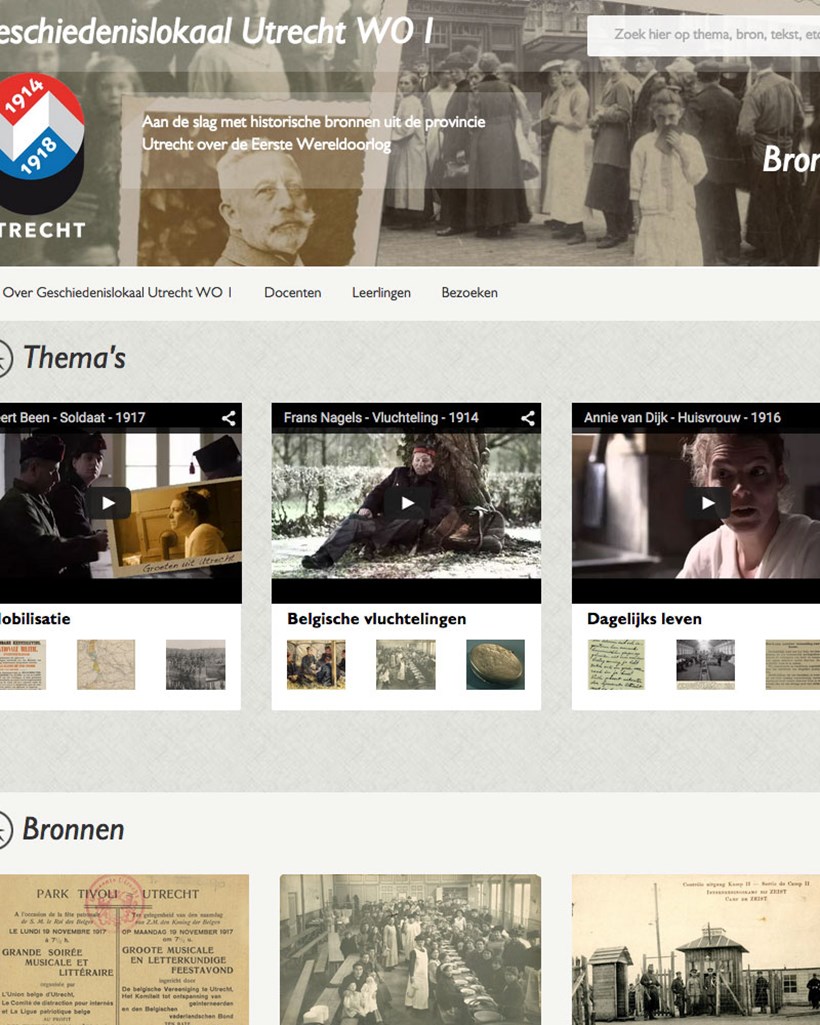Image resolution: width=820 pixels, height=1025 pixels.
Task: Open the Bronnen section heading
Action: 73,830
